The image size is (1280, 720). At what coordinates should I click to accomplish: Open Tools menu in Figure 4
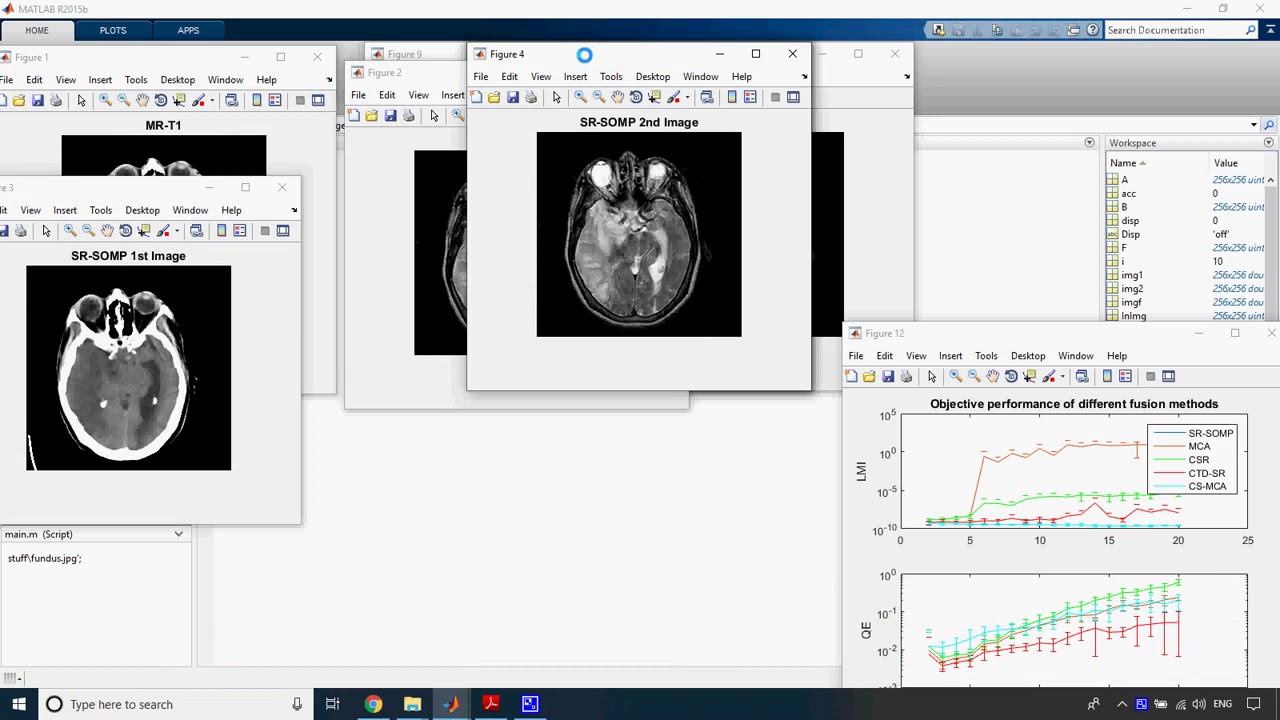coord(611,76)
